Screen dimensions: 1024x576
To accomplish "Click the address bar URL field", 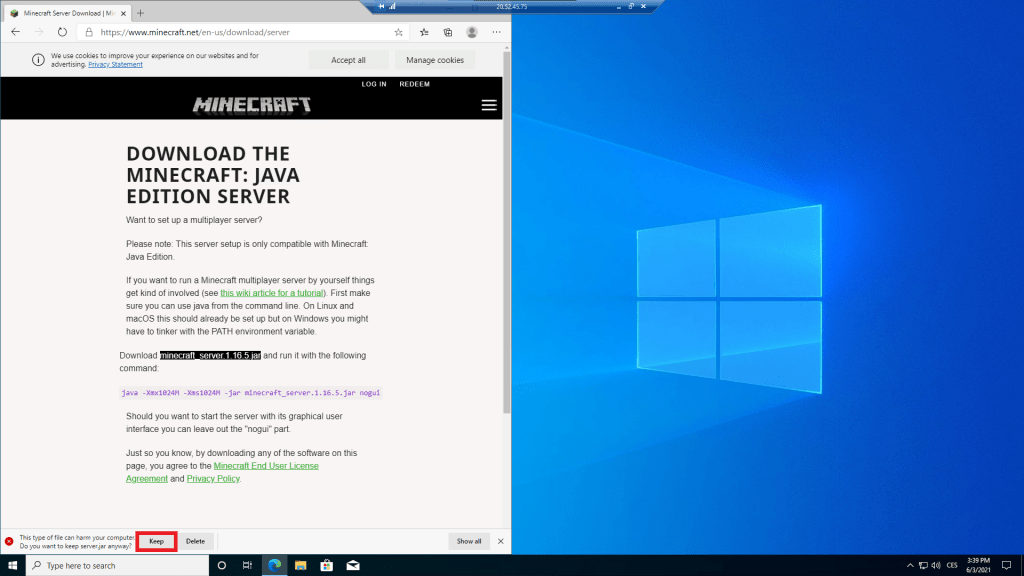I will [x=240, y=32].
